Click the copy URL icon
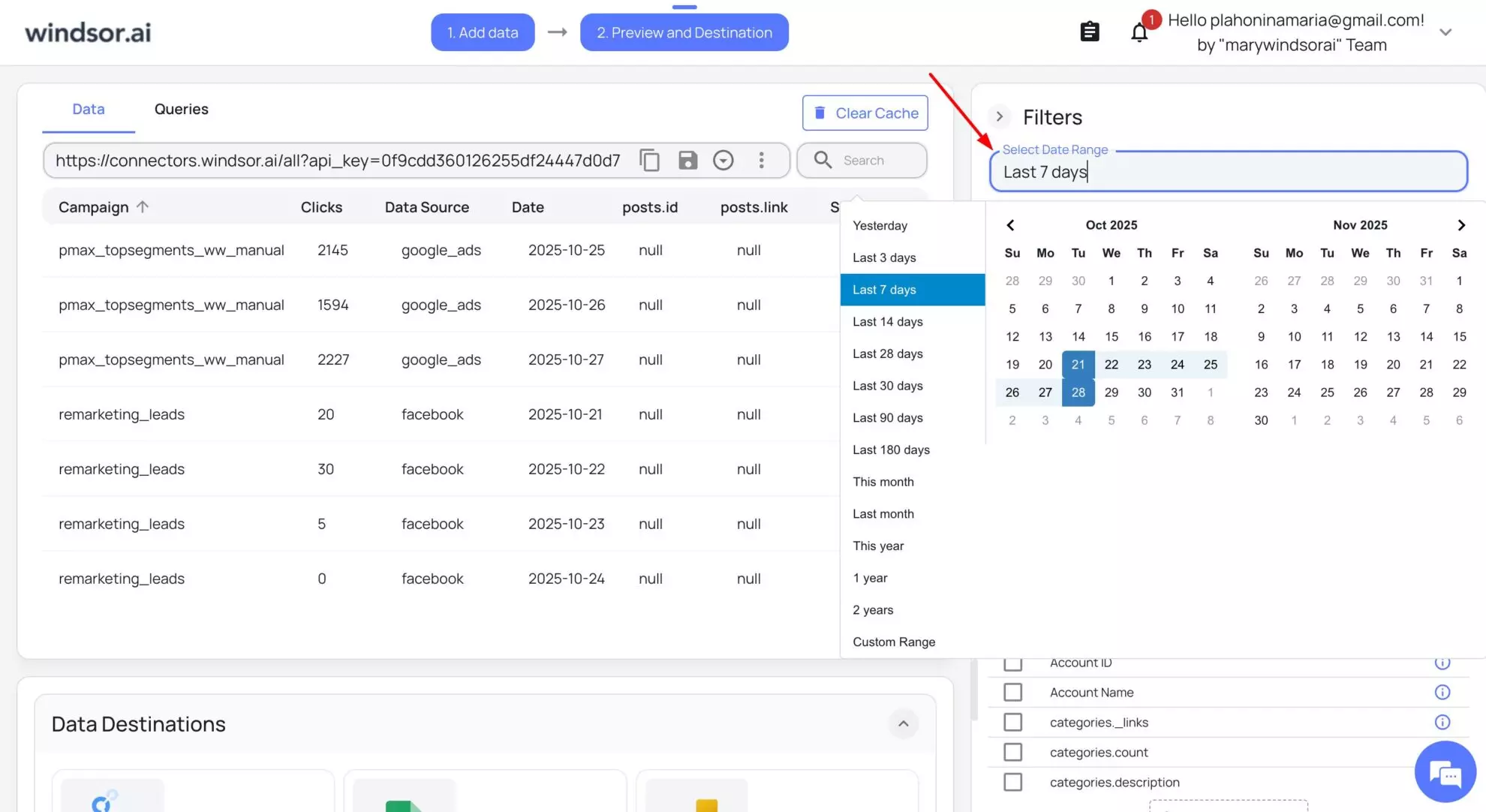Image resolution: width=1486 pixels, height=812 pixels. click(649, 161)
